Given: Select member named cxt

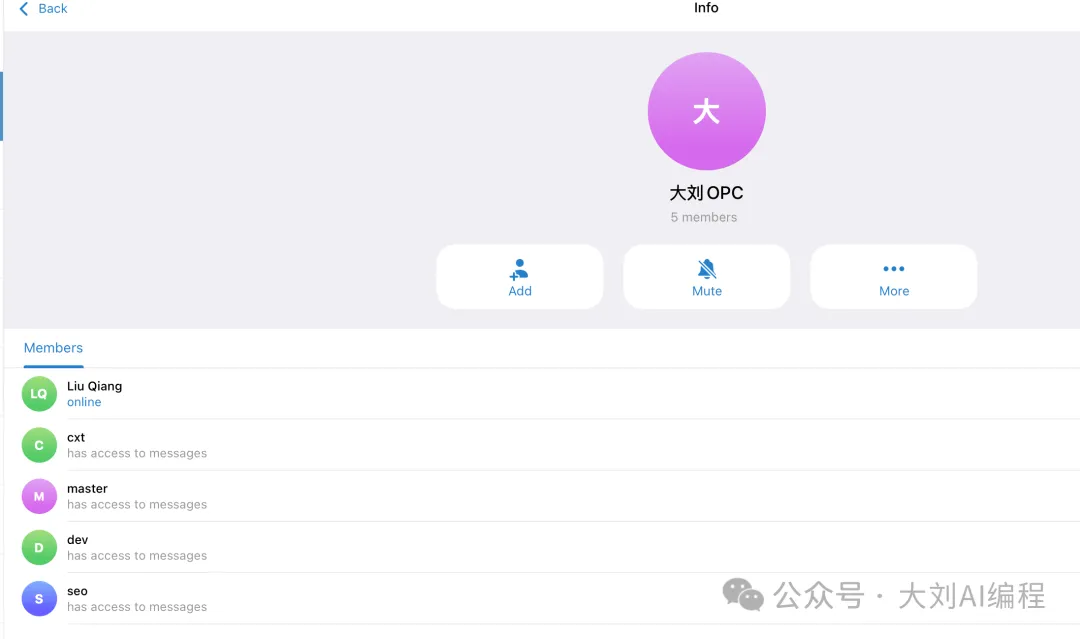Looking at the screenshot, I should click(x=541, y=445).
